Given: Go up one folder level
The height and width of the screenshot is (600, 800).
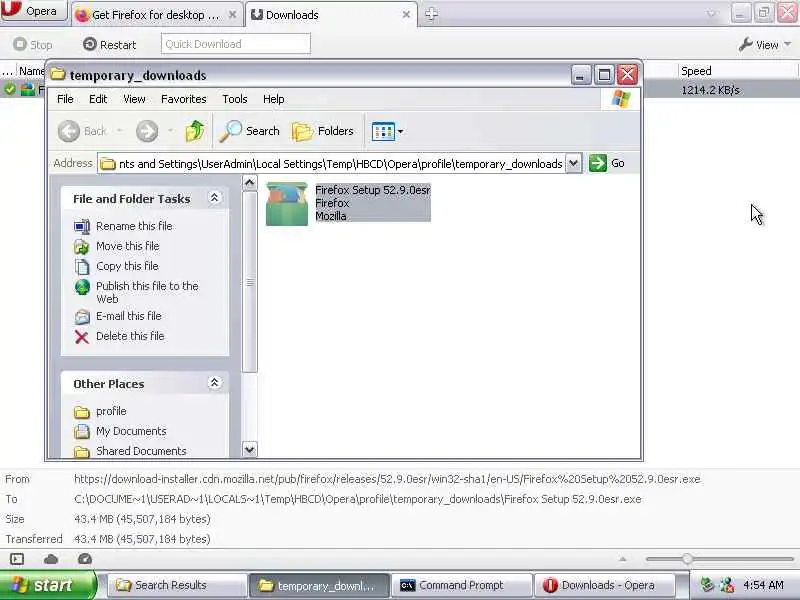Looking at the screenshot, I should pyautogui.click(x=195, y=131).
